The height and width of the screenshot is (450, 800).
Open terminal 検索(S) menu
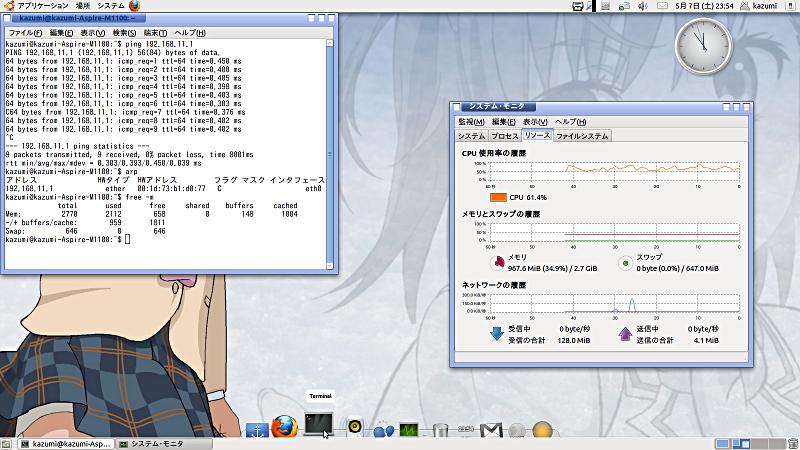click(x=124, y=33)
